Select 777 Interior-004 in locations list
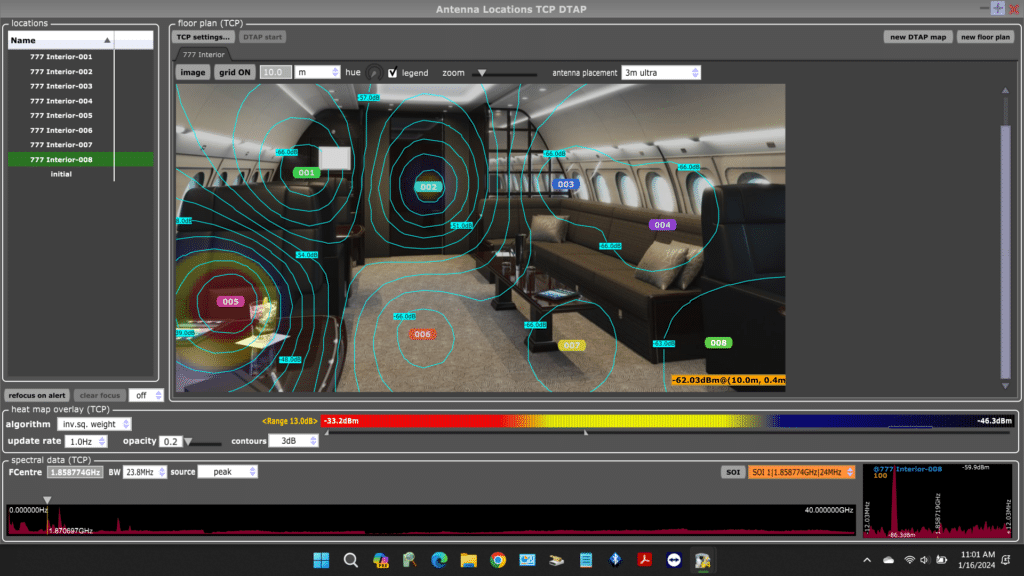1024x576 pixels. point(61,101)
